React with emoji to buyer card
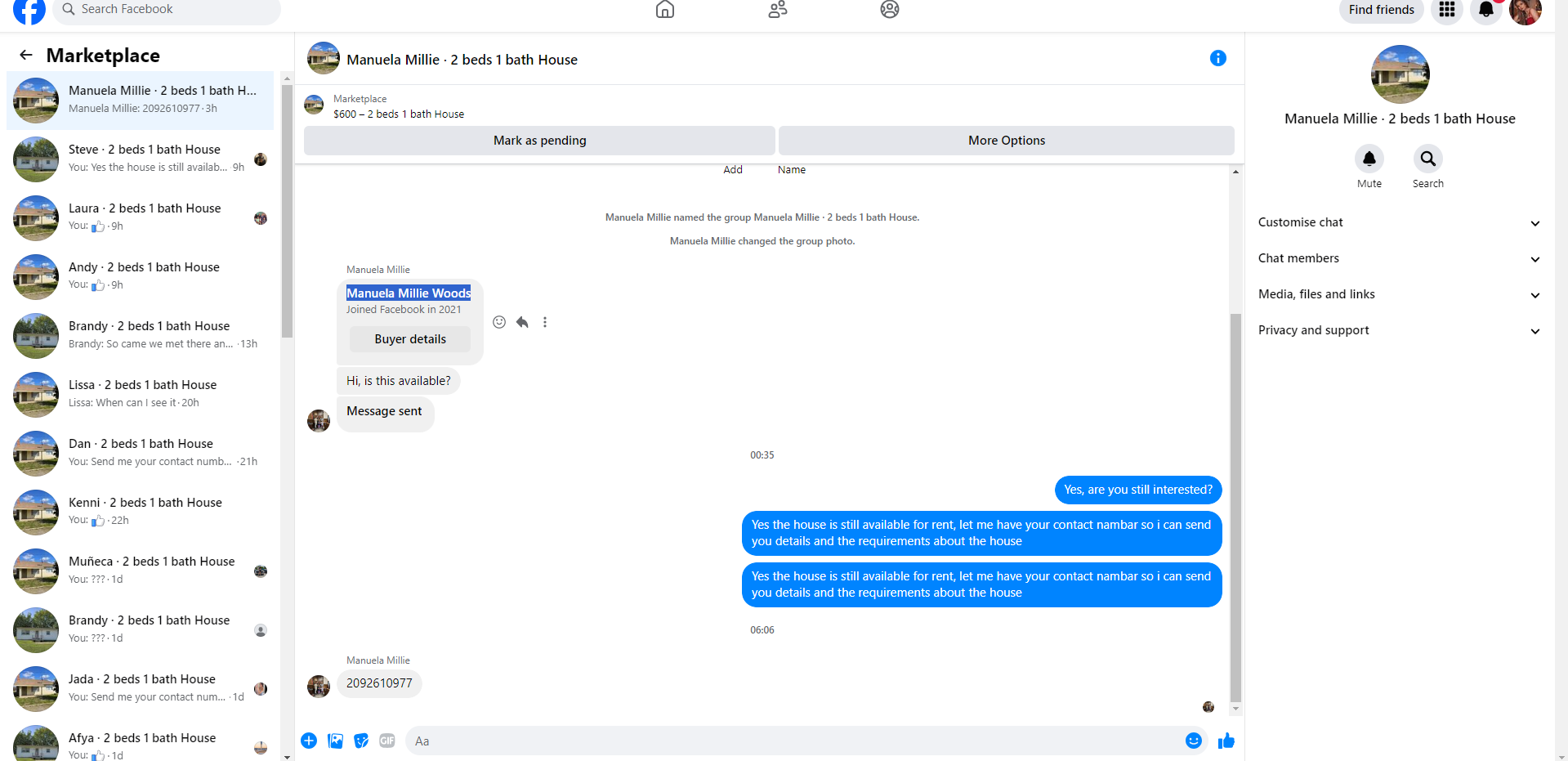The image size is (1568, 761). pyautogui.click(x=499, y=322)
